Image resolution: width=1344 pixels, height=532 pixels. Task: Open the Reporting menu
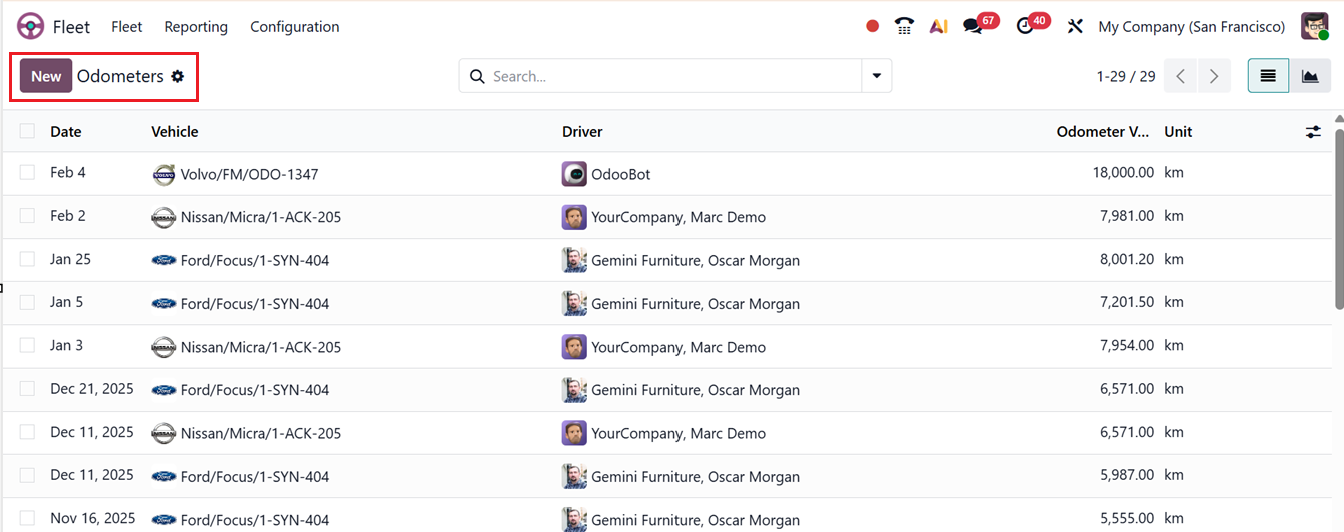(x=196, y=27)
